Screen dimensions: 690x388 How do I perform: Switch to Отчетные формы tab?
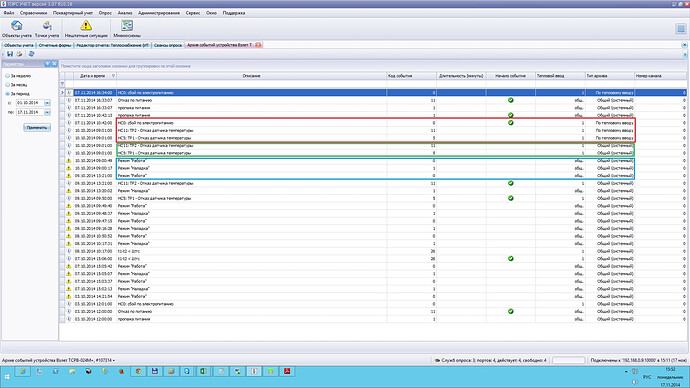click(55, 45)
